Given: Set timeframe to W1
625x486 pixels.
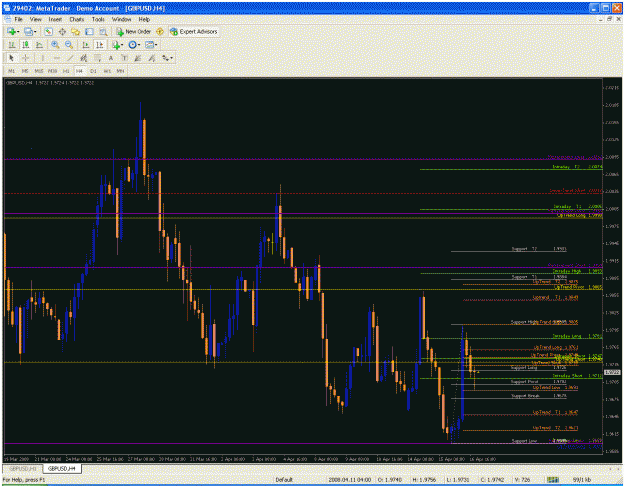Looking at the screenshot, I should click(x=107, y=71).
